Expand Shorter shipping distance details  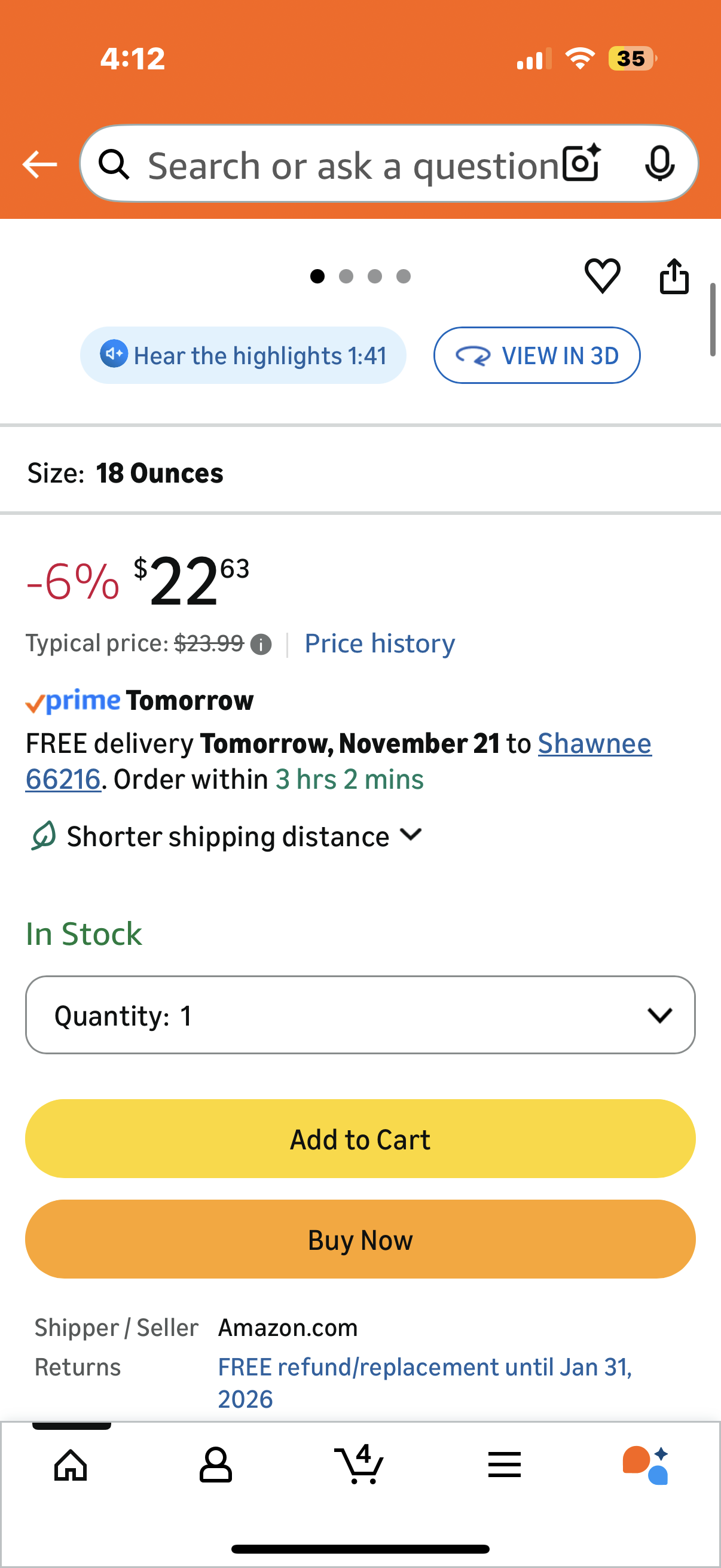[228, 837]
